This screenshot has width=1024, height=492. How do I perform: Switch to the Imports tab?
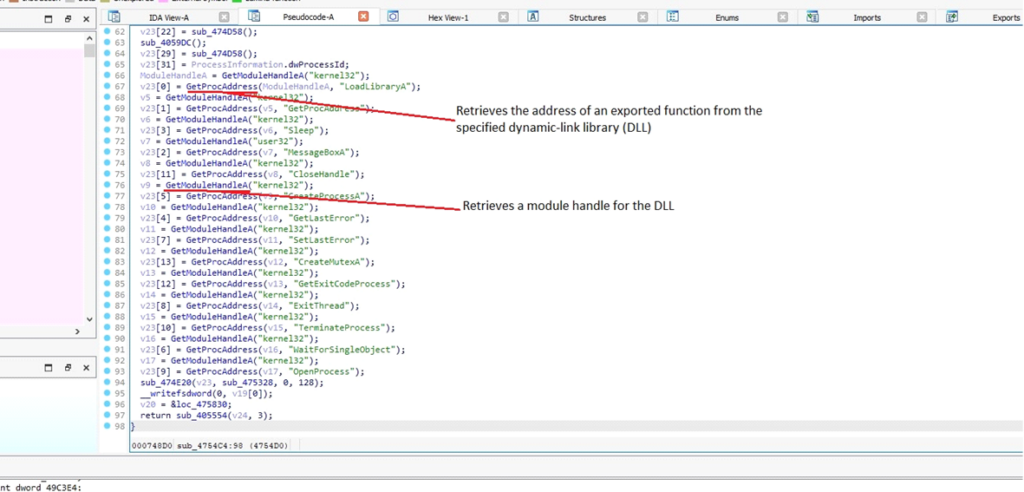pyautogui.click(x=866, y=18)
